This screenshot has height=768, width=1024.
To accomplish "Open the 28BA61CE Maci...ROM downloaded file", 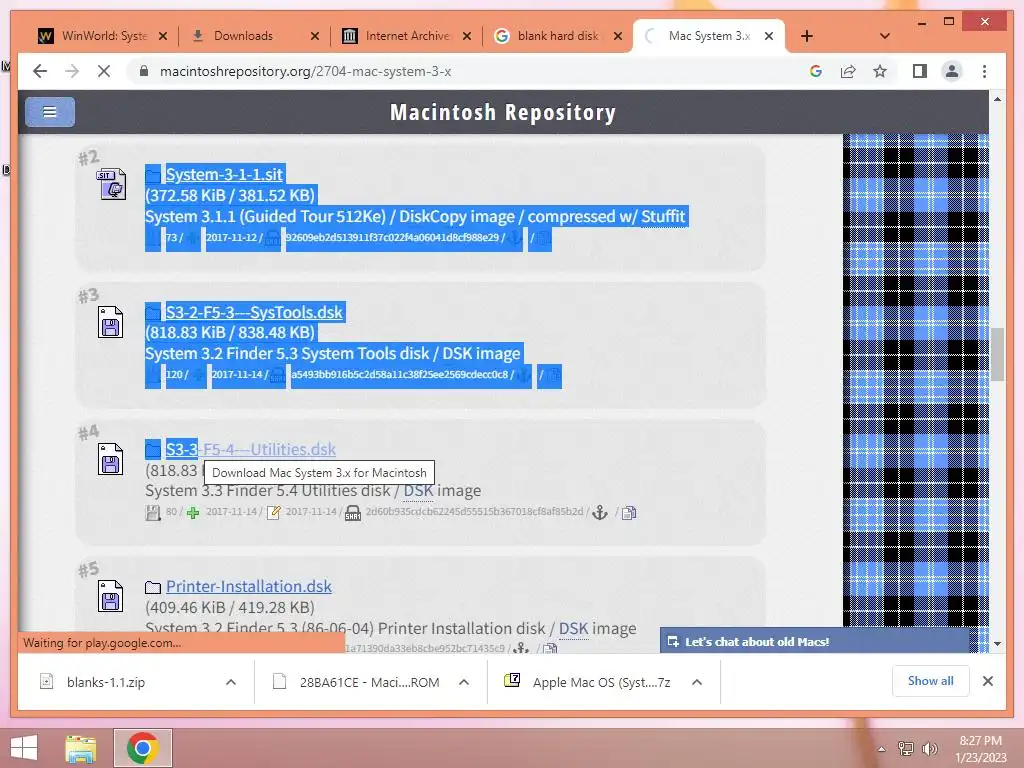I will (370, 682).
